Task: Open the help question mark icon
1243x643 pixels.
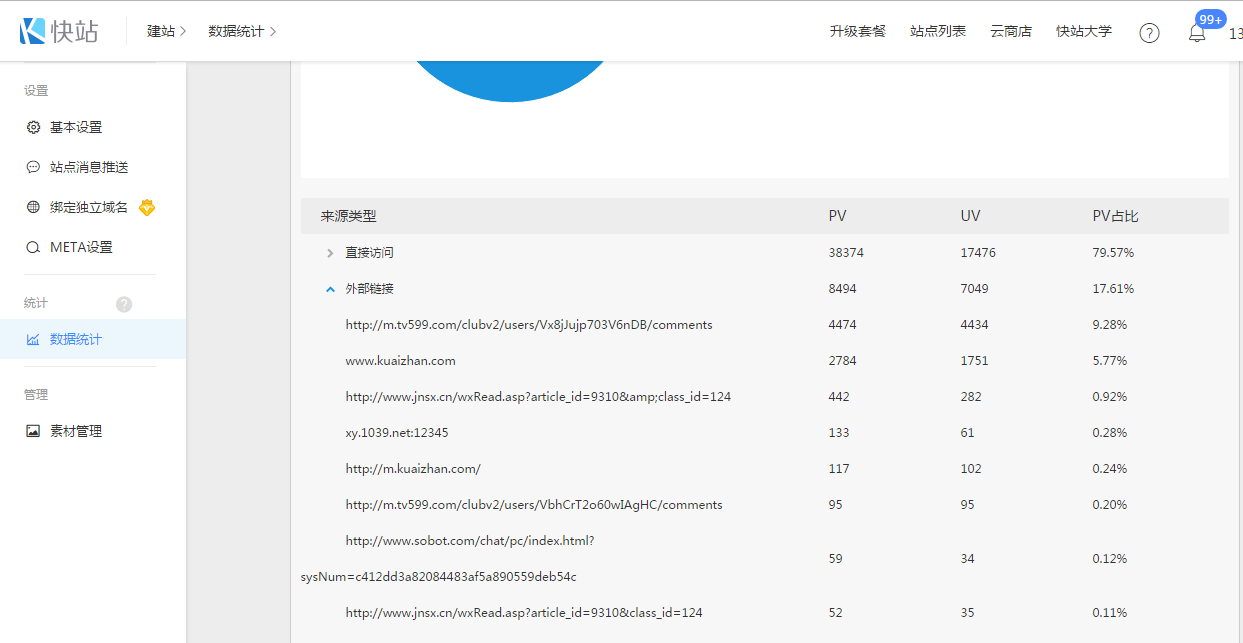Action: [1149, 33]
